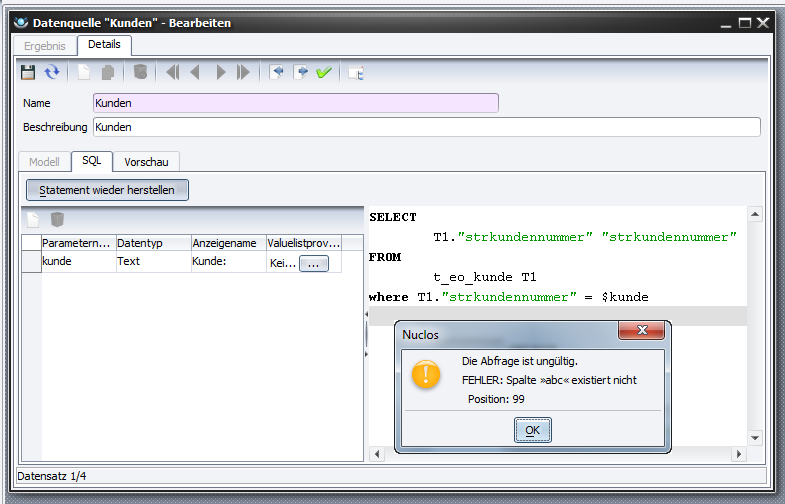Click the Nuclos eye logo in title bar

pos(22,23)
